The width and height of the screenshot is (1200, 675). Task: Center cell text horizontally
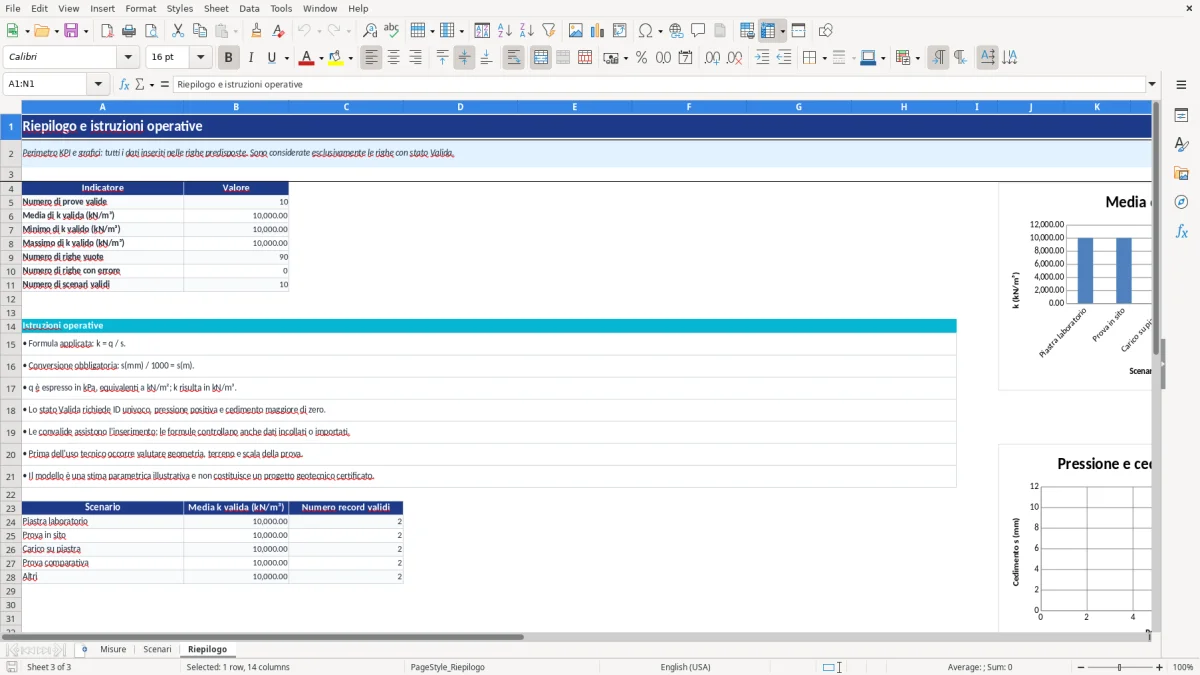393,58
